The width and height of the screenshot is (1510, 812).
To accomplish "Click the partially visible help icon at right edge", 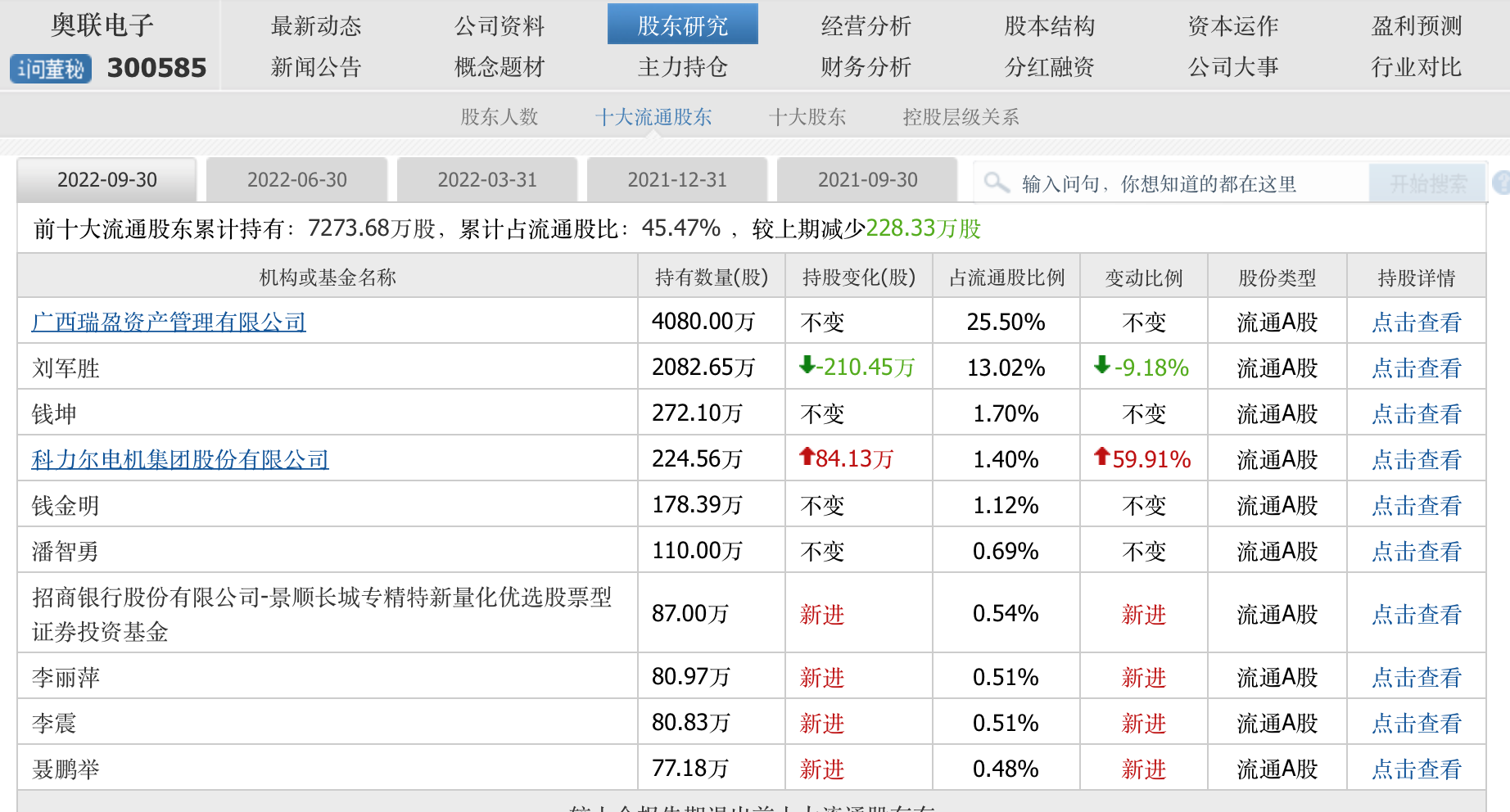I will pyautogui.click(x=1502, y=182).
